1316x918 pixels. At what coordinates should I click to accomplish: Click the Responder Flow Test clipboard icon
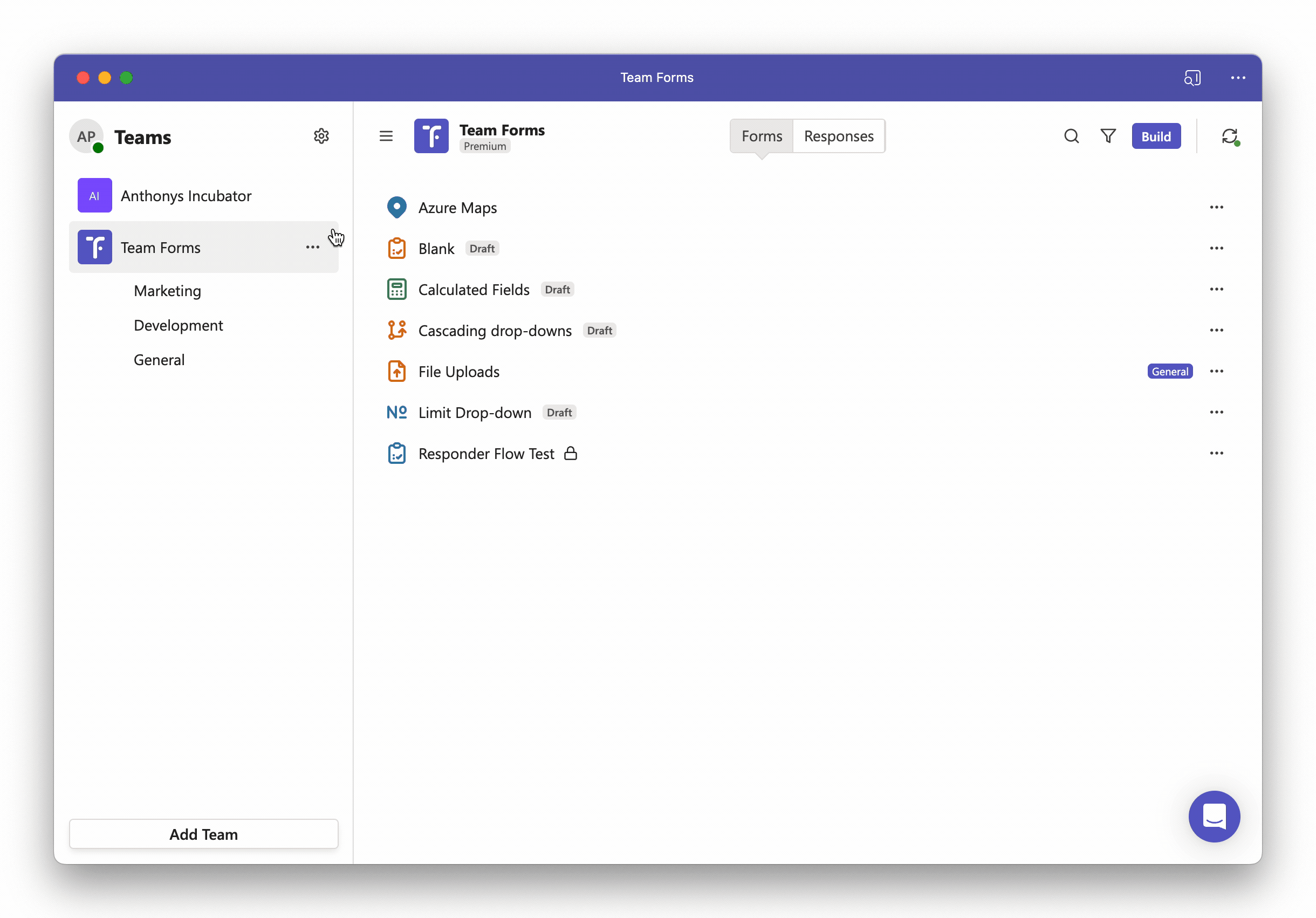[x=396, y=453]
